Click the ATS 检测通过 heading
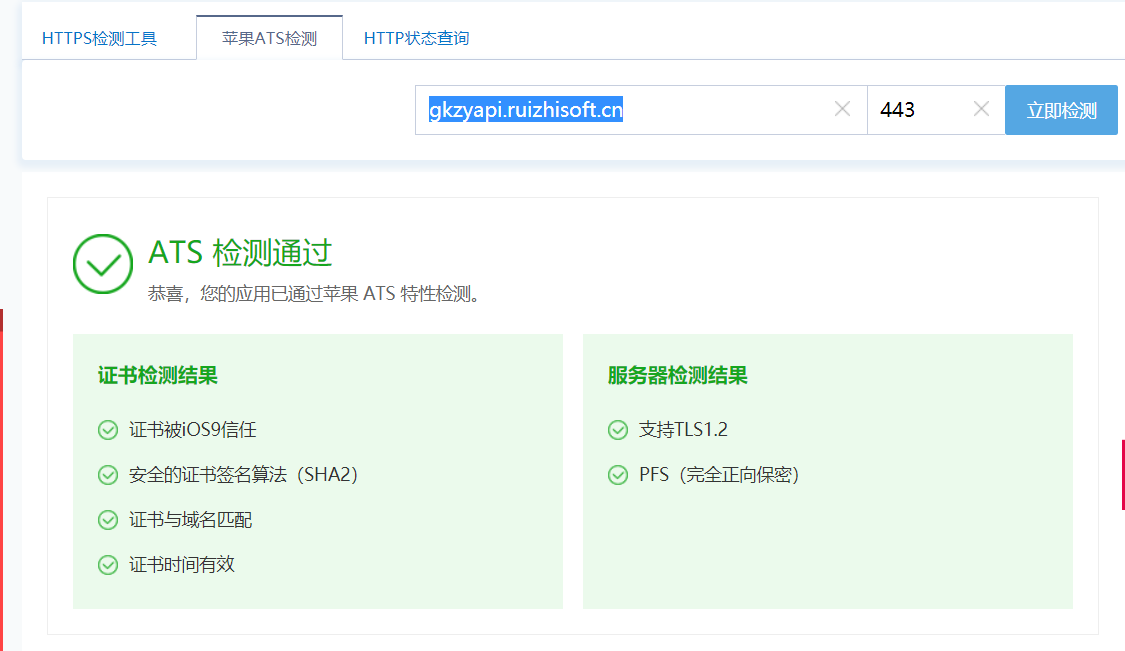 (240, 253)
